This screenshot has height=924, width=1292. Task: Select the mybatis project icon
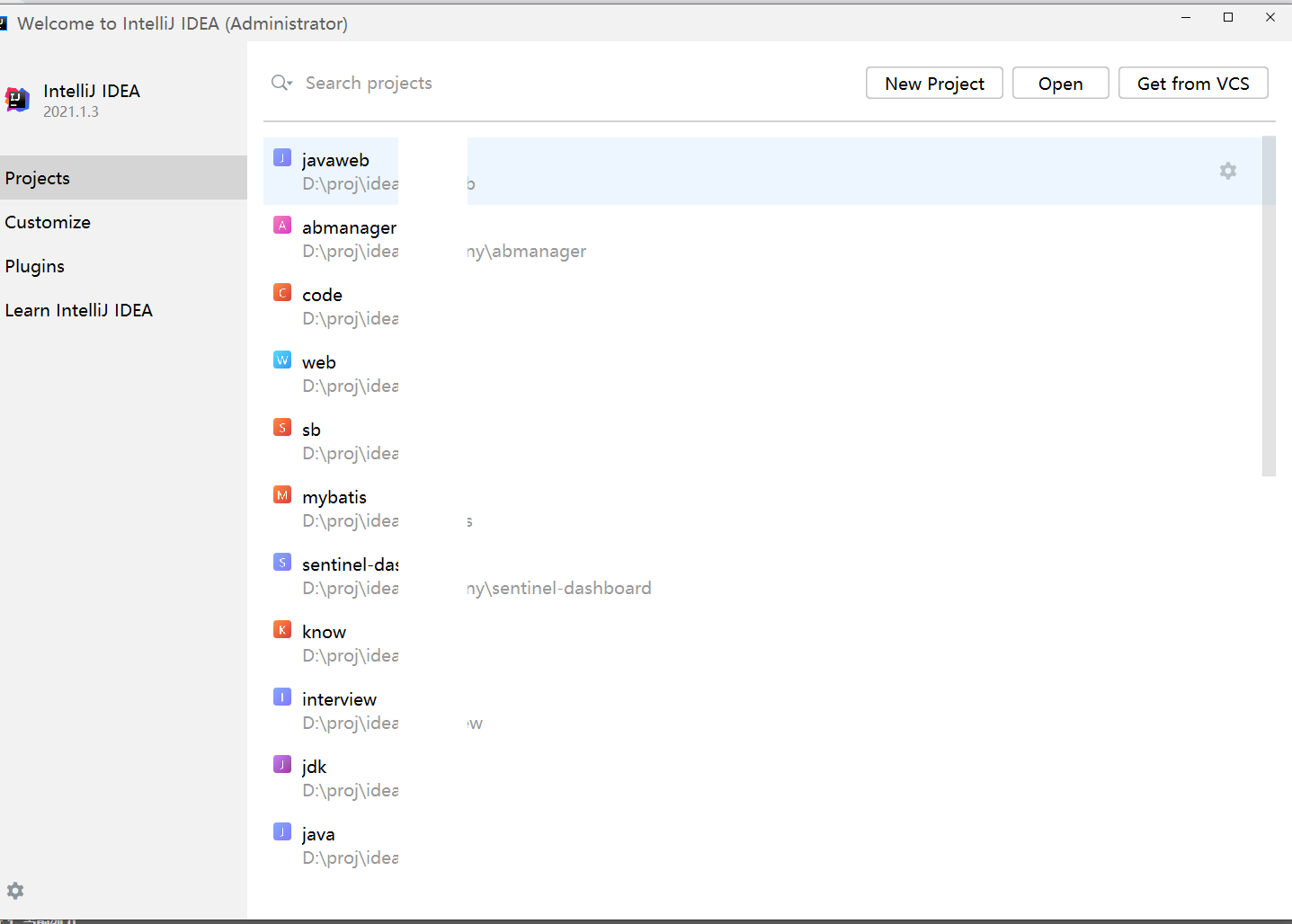(281, 494)
